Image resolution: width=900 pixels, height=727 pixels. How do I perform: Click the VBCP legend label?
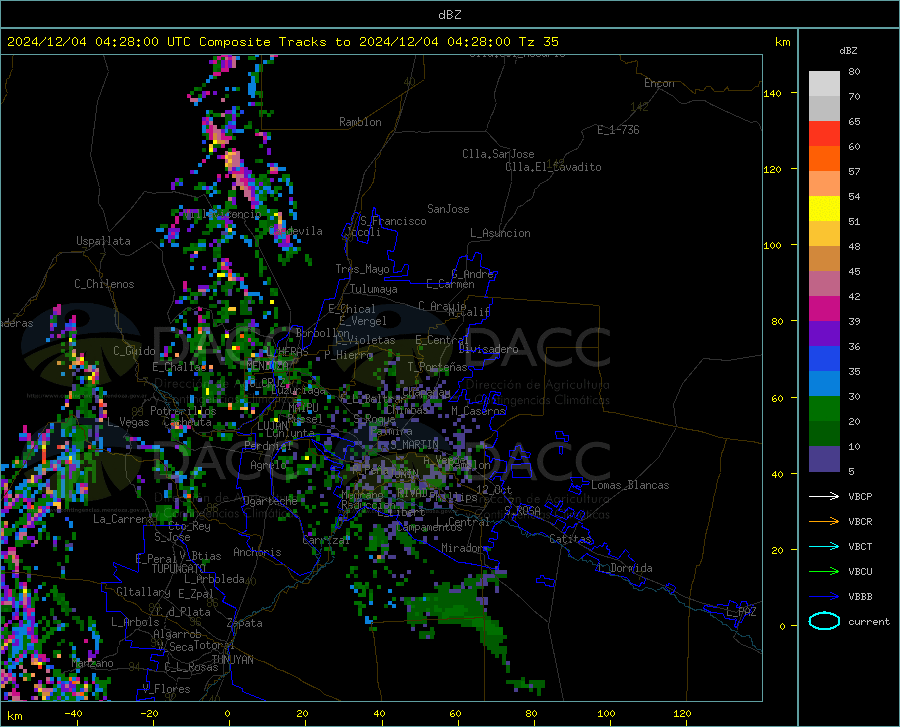coord(860,496)
